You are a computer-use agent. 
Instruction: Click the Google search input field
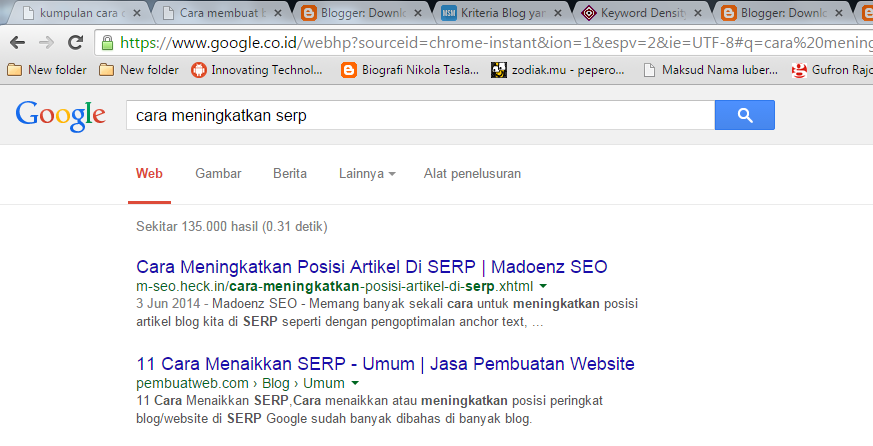click(x=420, y=115)
